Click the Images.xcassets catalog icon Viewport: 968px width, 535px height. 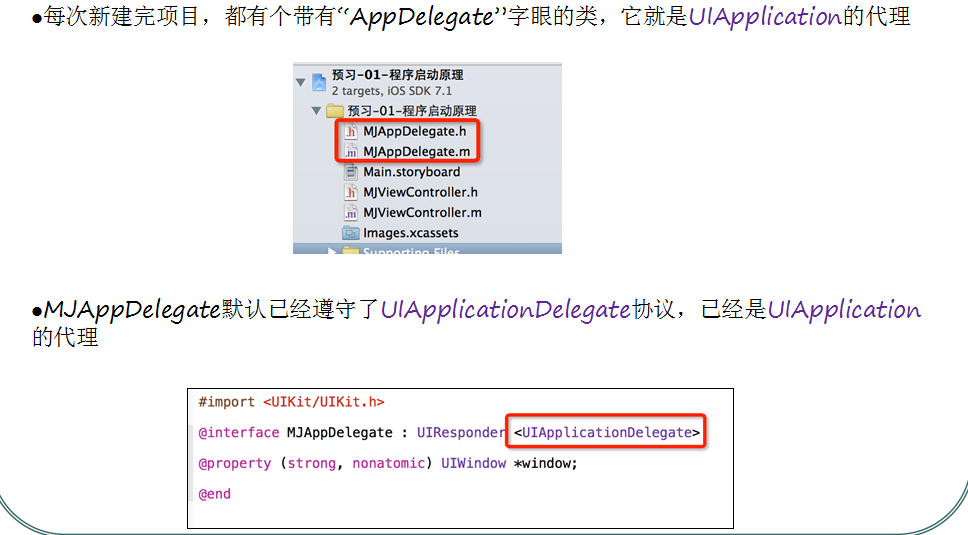(x=351, y=233)
